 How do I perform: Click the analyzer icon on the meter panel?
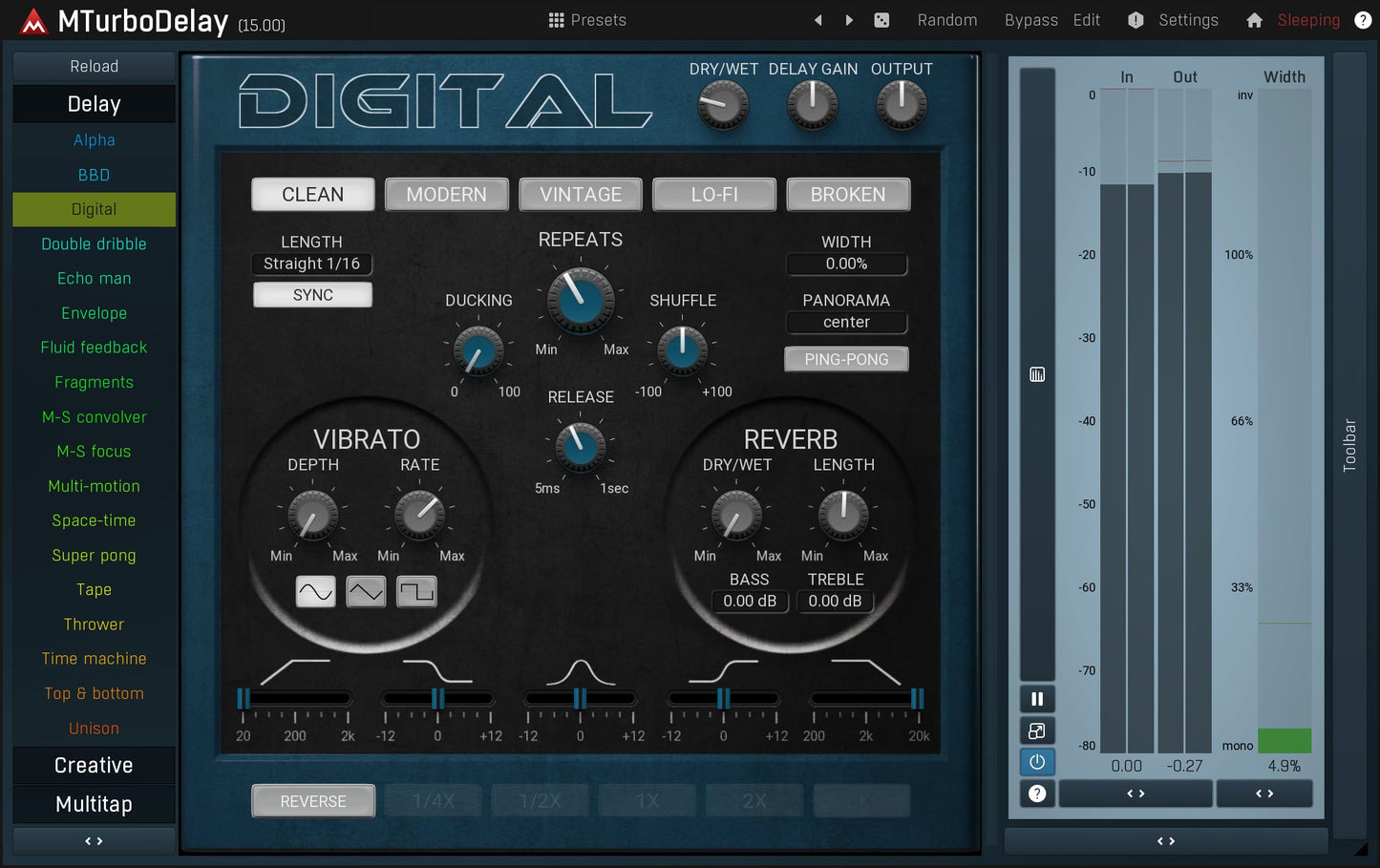click(x=1037, y=374)
